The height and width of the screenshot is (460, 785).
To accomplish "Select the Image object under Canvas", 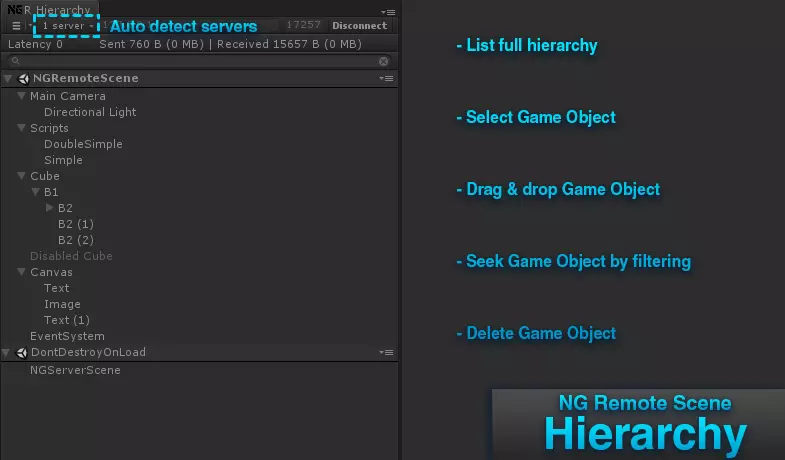I will point(62,304).
